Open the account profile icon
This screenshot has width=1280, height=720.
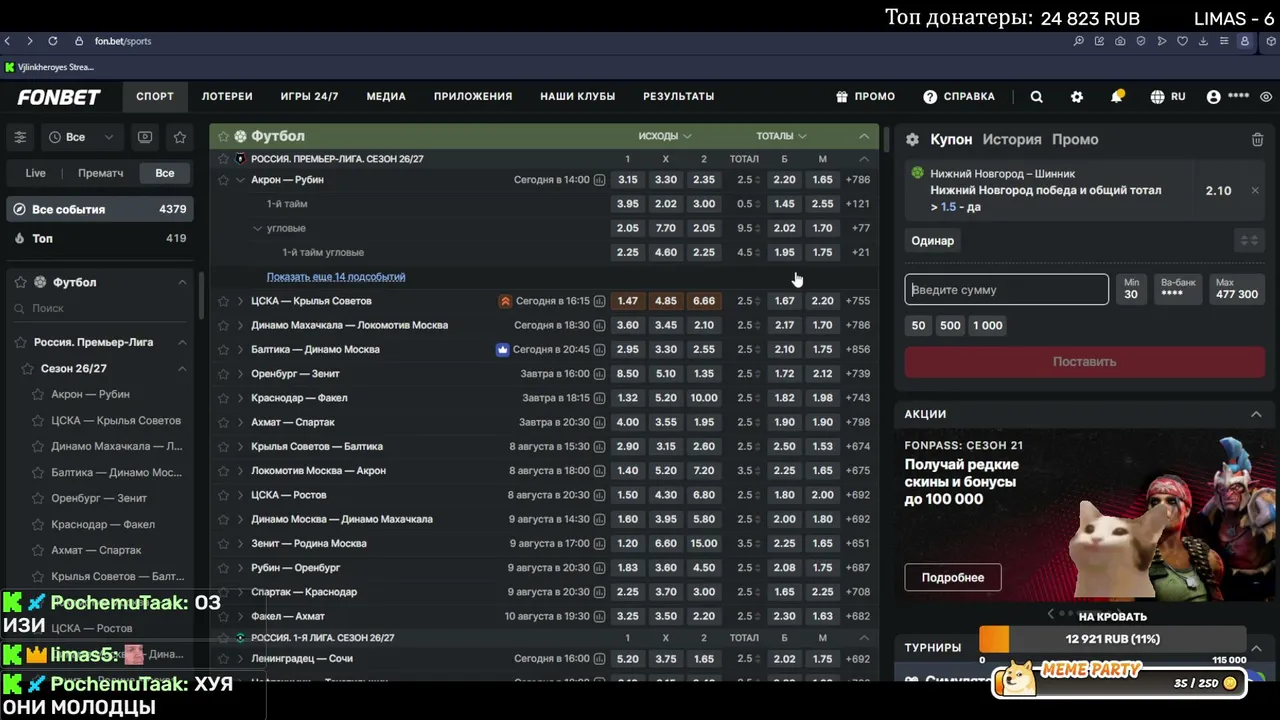click(x=1214, y=97)
